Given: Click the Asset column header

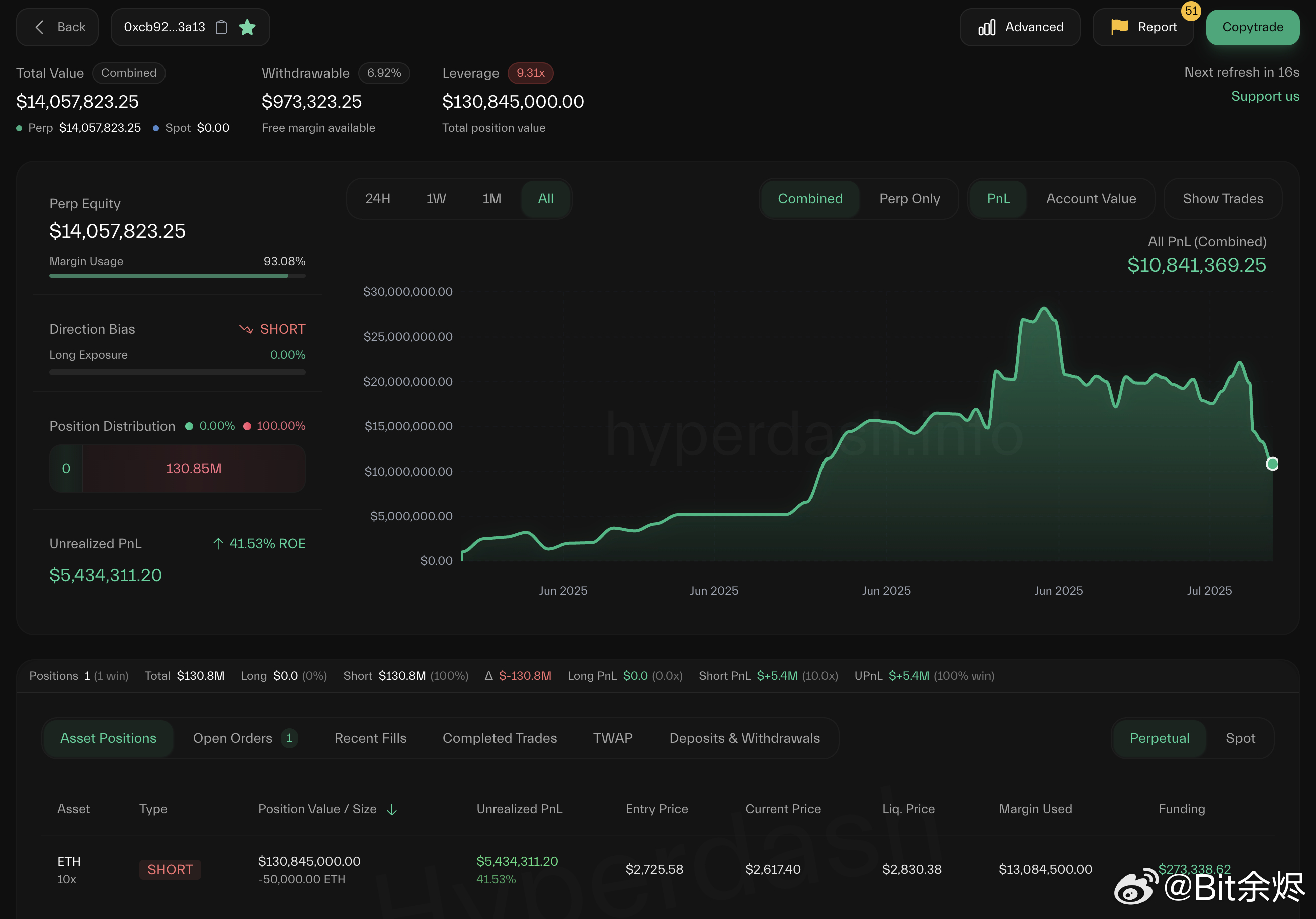Looking at the screenshot, I should (x=73, y=809).
